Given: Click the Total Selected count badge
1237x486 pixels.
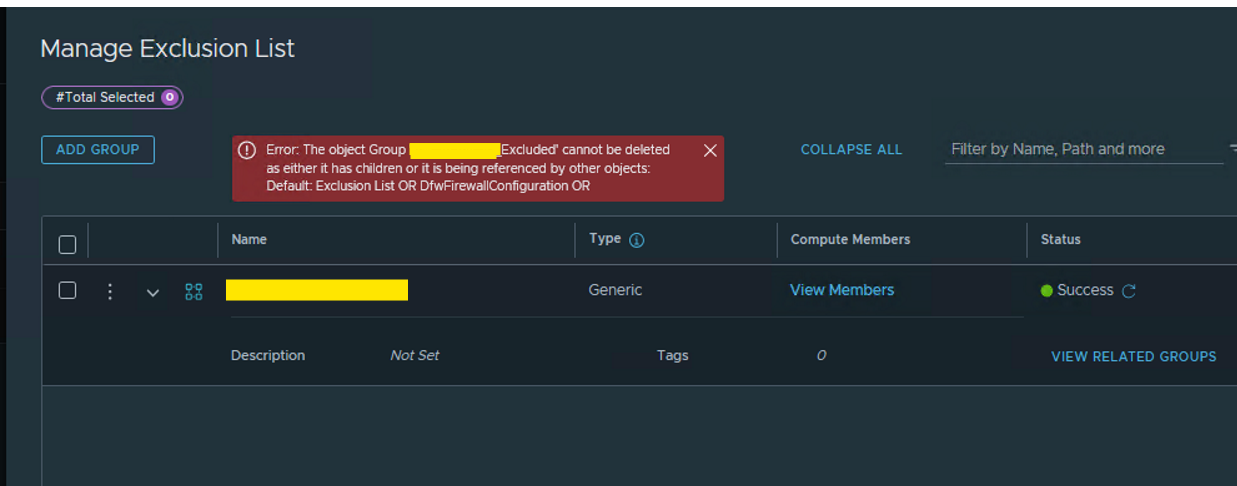Looking at the screenshot, I should (169, 97).
